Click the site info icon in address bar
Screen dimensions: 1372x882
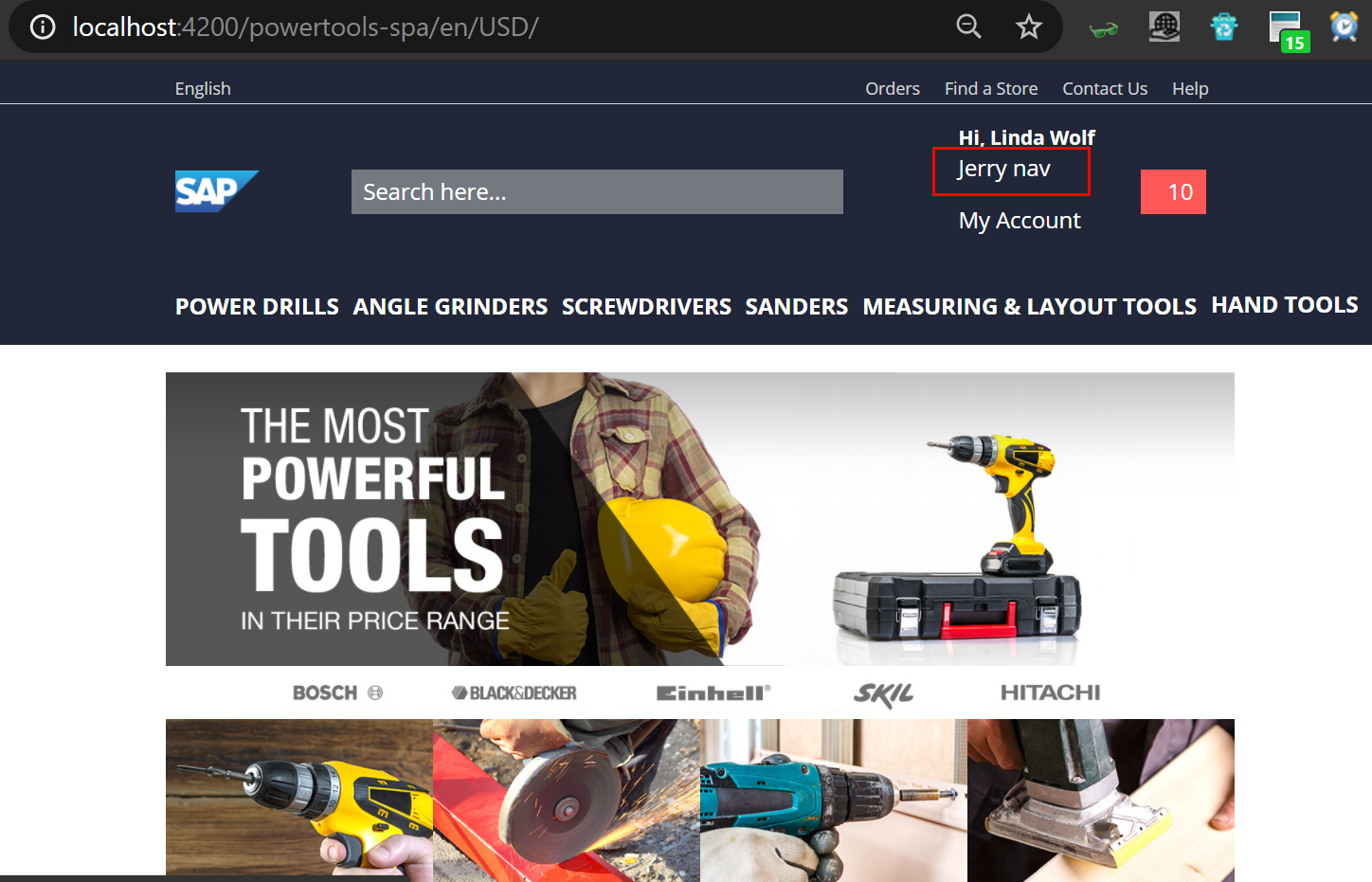[43, 27]
